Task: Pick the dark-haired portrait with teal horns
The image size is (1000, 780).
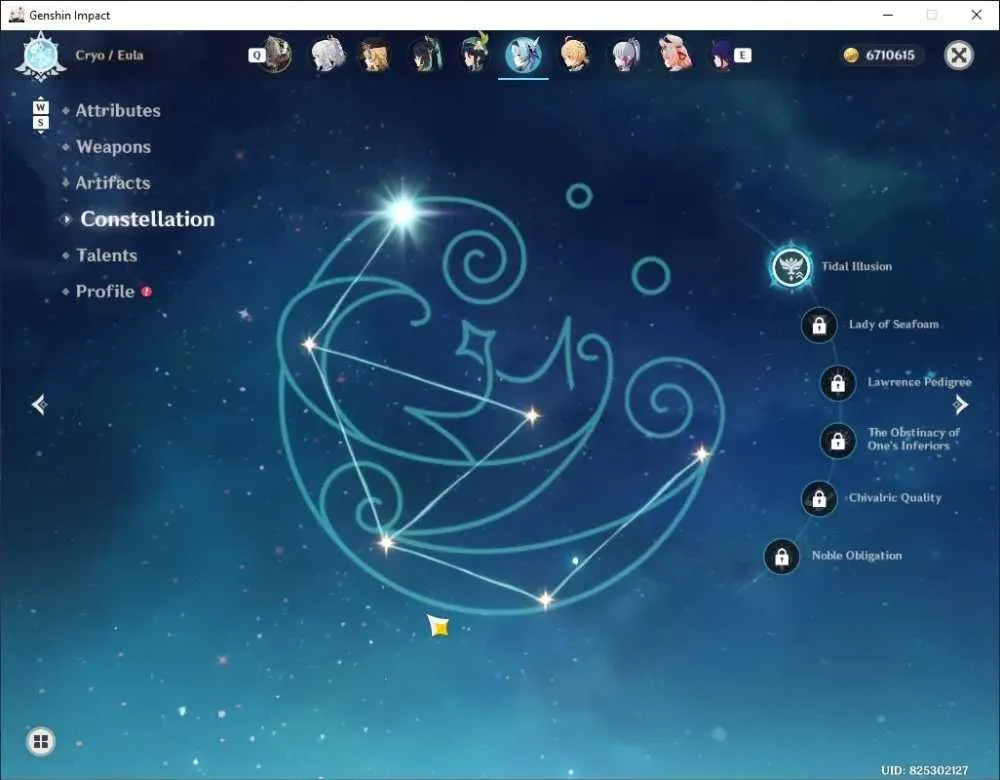Action: pos(425,55)
